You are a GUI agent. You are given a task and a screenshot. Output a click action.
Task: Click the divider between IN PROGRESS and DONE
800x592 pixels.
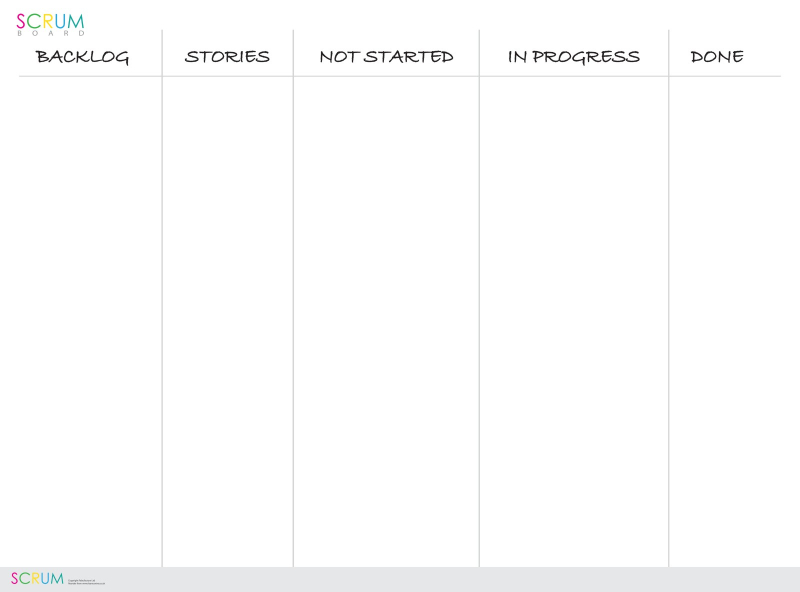click(x=669, y=300)
